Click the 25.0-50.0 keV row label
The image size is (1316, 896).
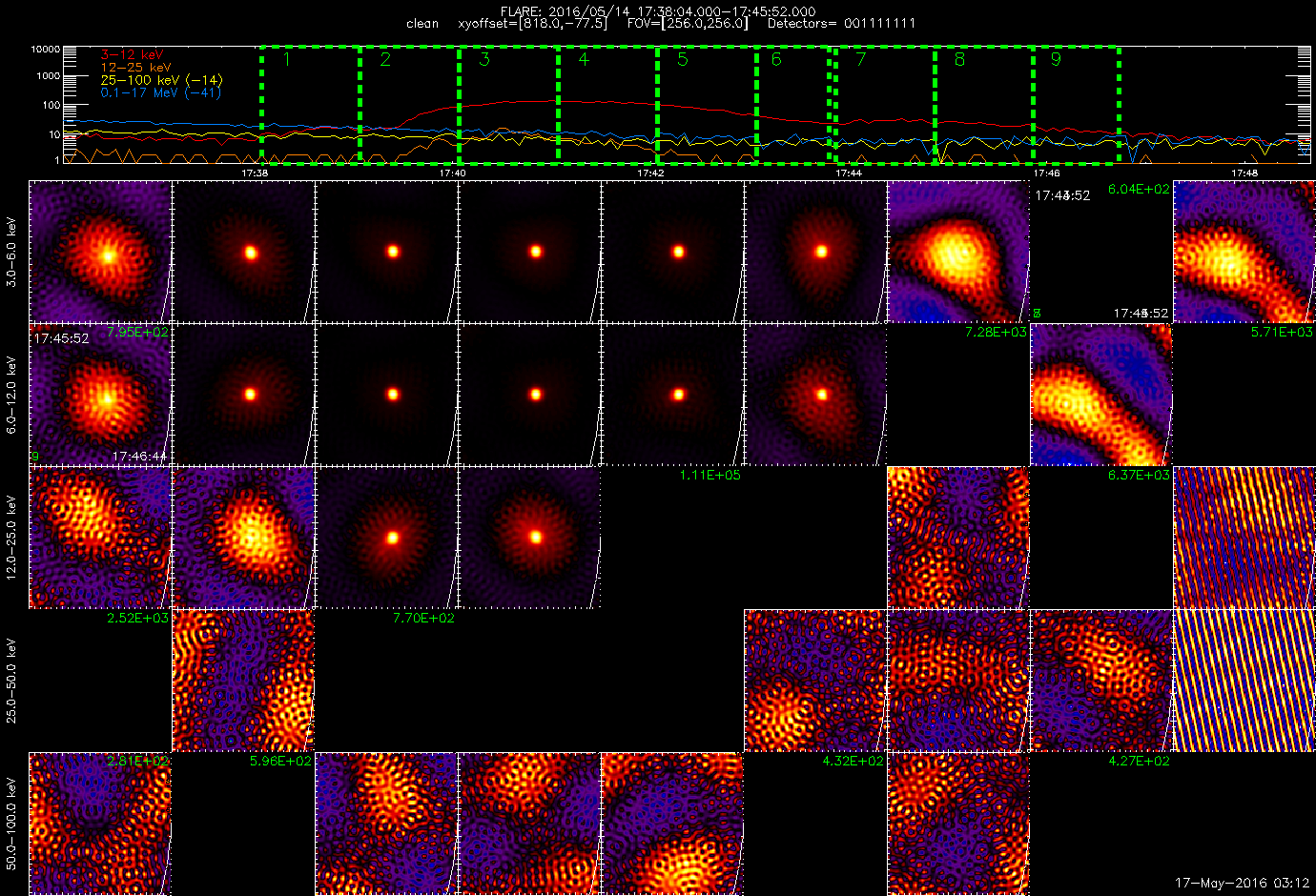(11, 682)
